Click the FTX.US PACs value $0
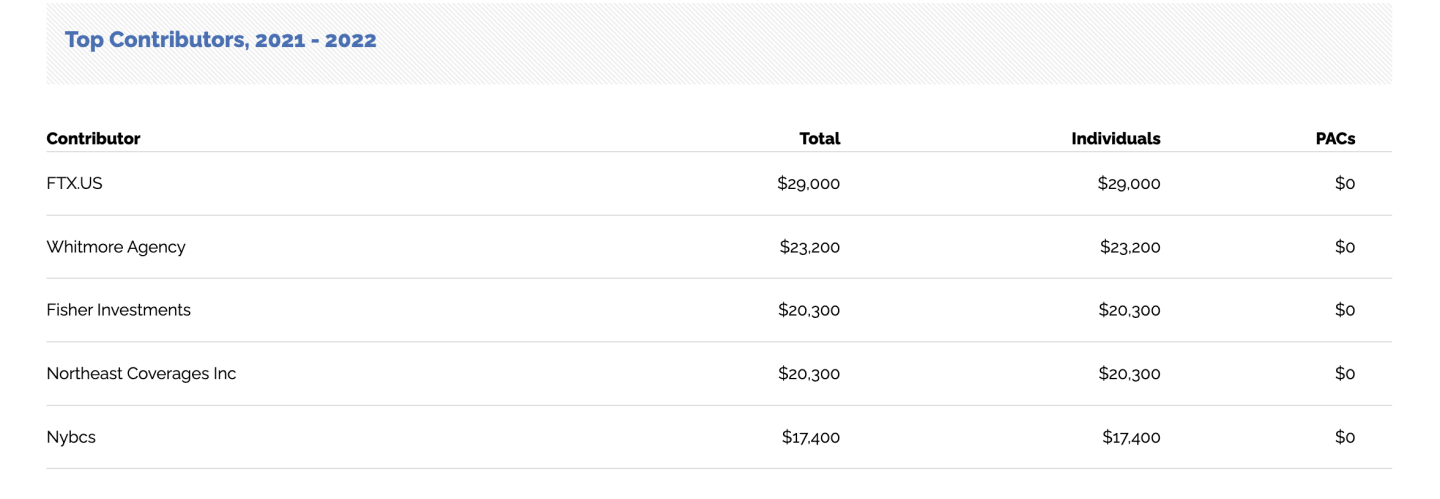This screenshot has width=1440, height=499. click(1344, 184)
